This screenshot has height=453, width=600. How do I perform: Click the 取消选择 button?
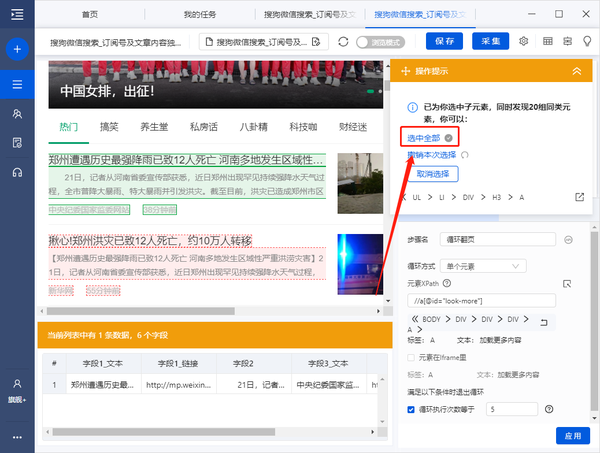click(433, 174)
